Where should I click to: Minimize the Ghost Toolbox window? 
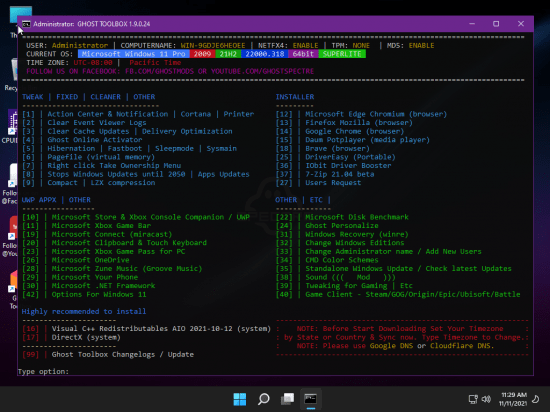pos(472,24)
